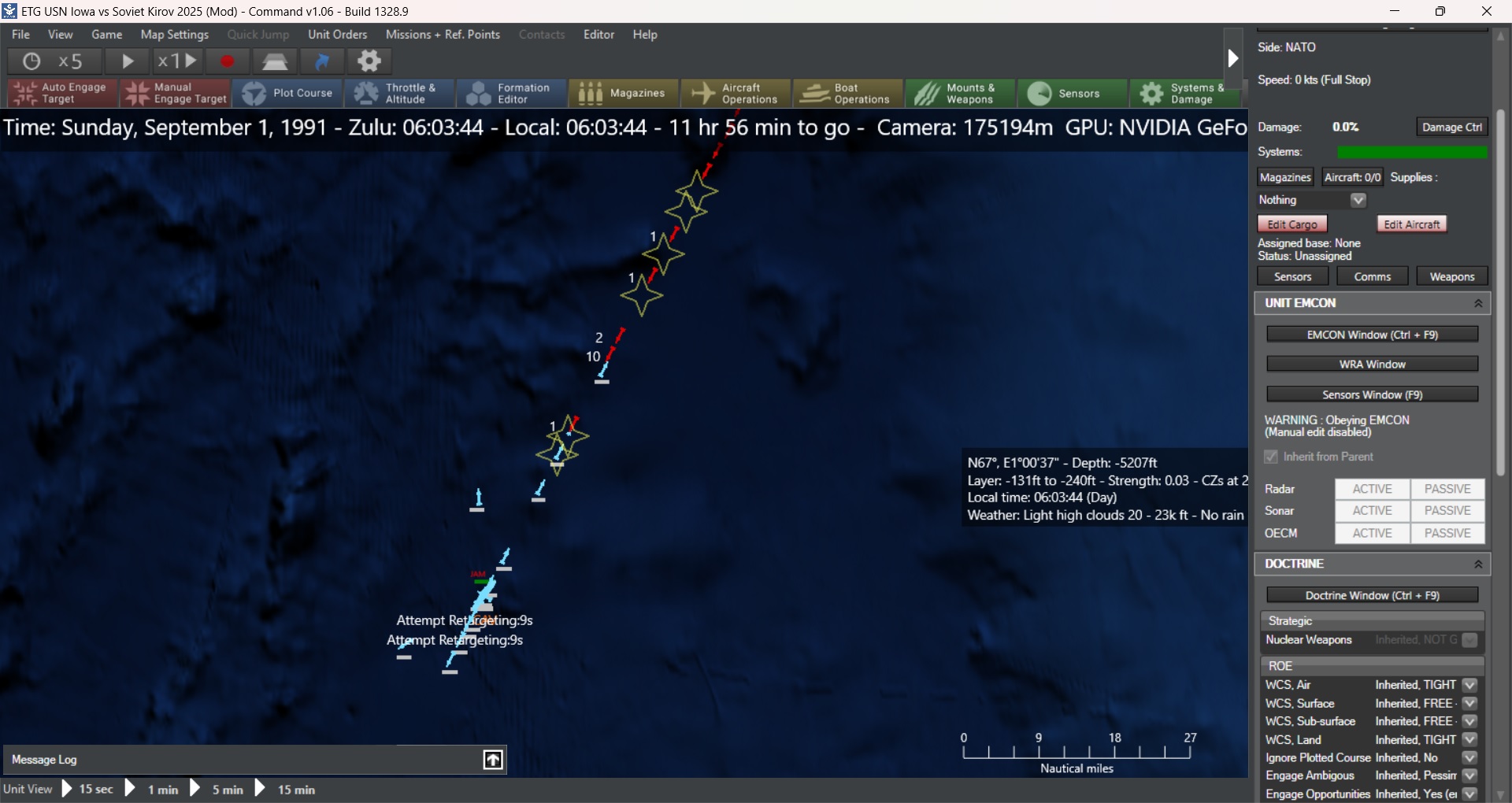Start the simulation with the play button
This screenshot has width=1512, height=803.
tap(127, 61)
